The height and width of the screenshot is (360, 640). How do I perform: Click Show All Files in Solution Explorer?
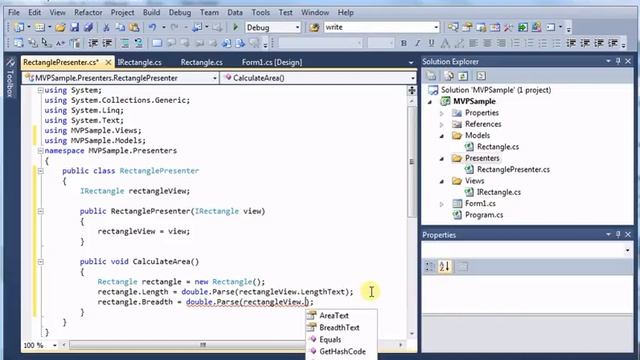[449, 76]
